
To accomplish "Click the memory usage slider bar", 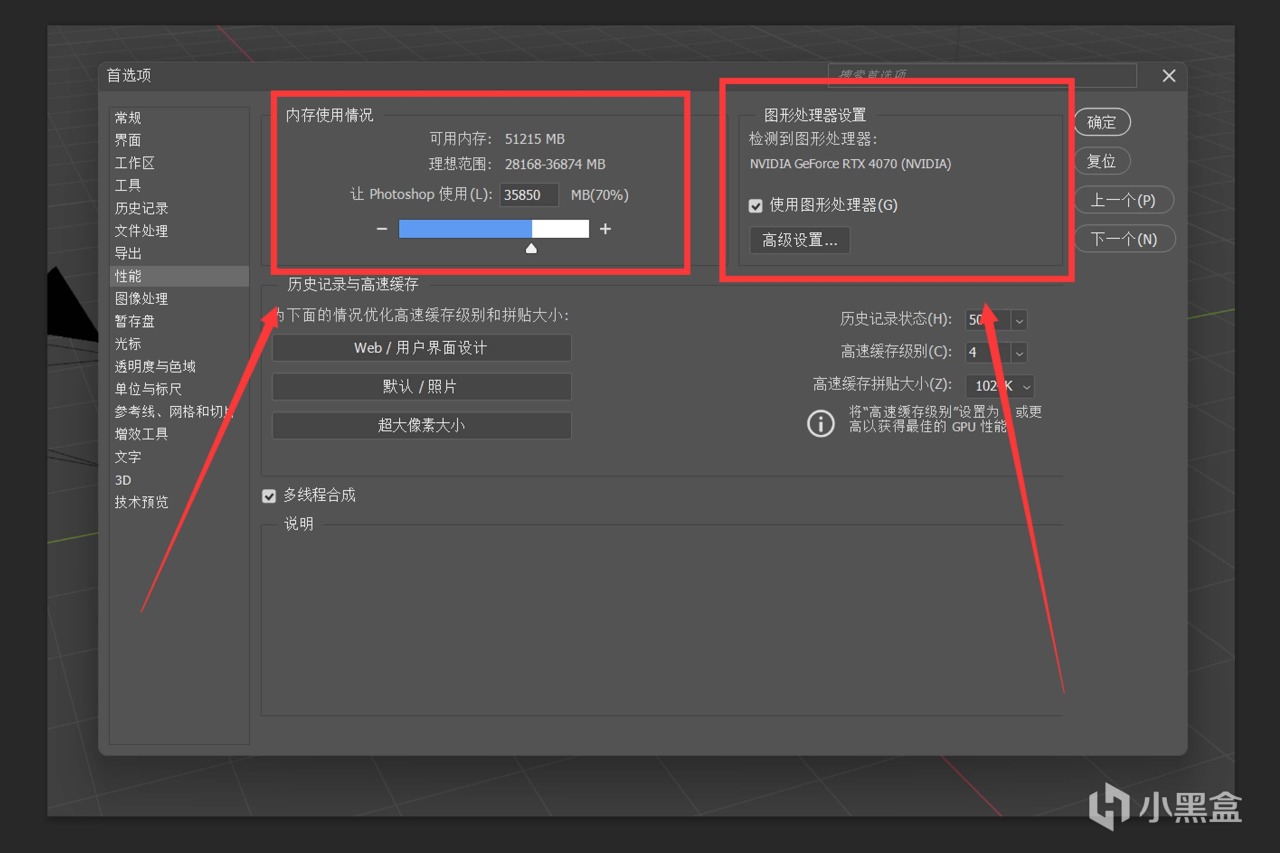I will [494, 229].
